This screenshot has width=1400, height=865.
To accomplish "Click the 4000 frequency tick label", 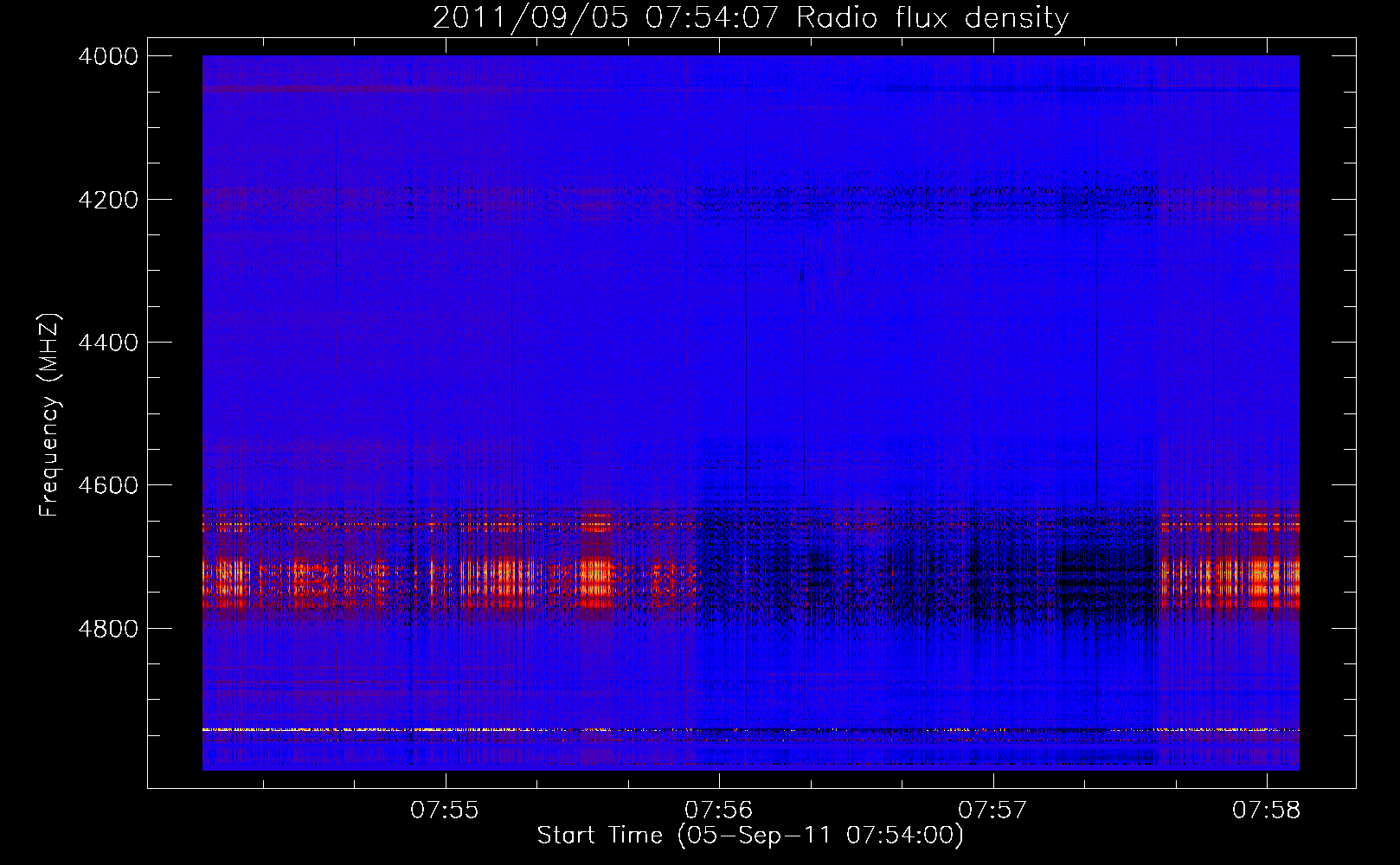I will [108, 56].
